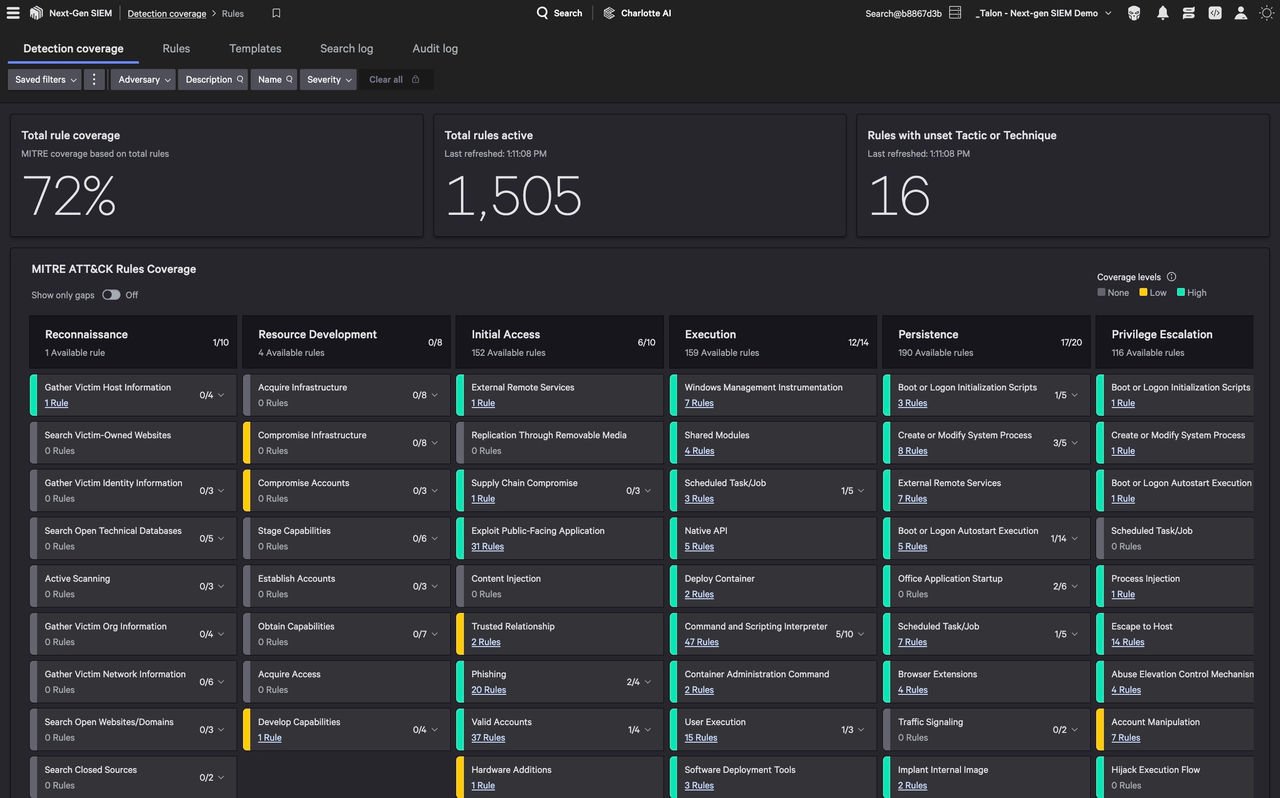Image resolution: width=1280 pixels, height=798 pixels.
Task: Open 31 Rules link under Exploit Public-Facing Application
Action: 487,547
